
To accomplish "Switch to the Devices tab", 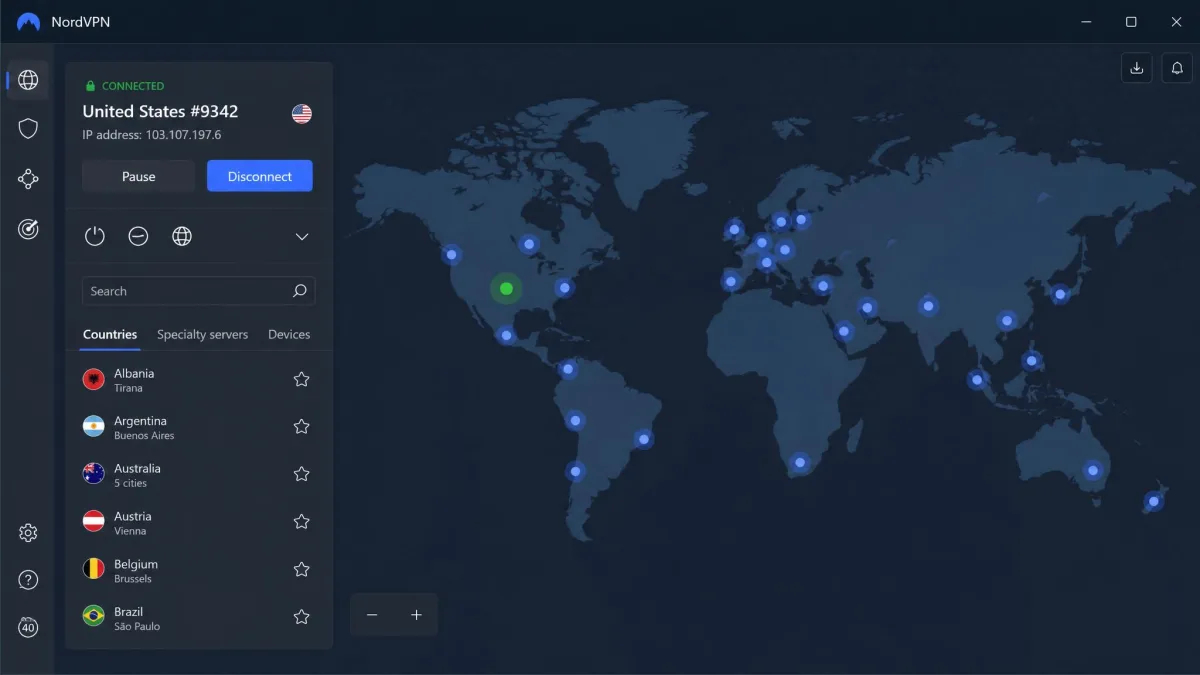I will pyautogui.click(x=289, y=335).
